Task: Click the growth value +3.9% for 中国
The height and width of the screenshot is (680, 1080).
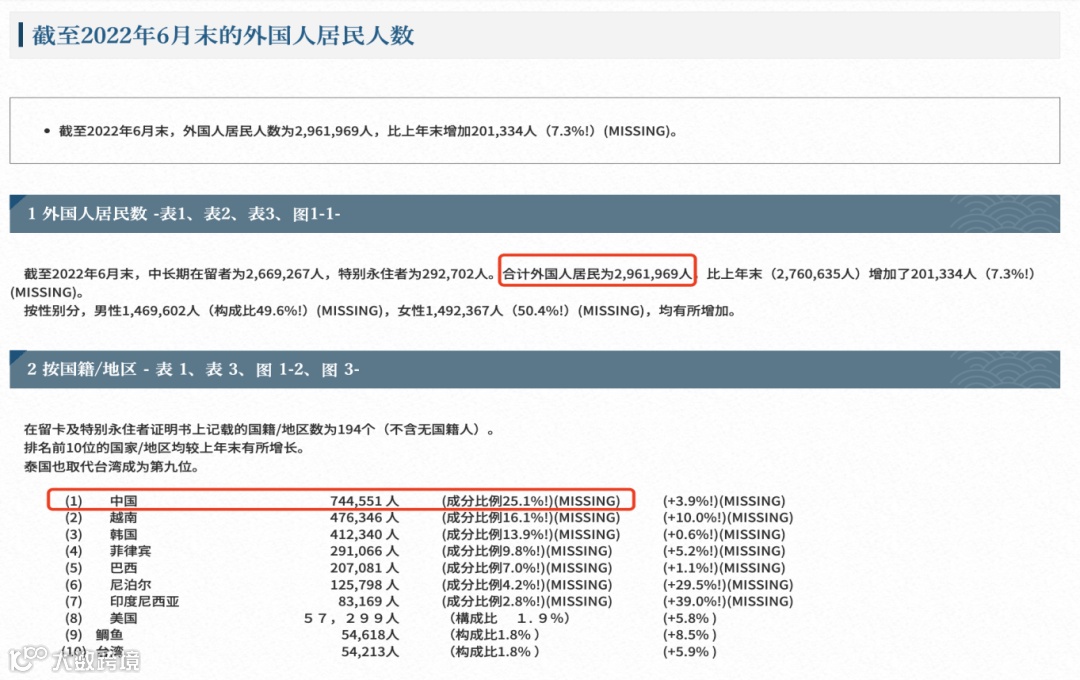Action: [x=724, y=501]
